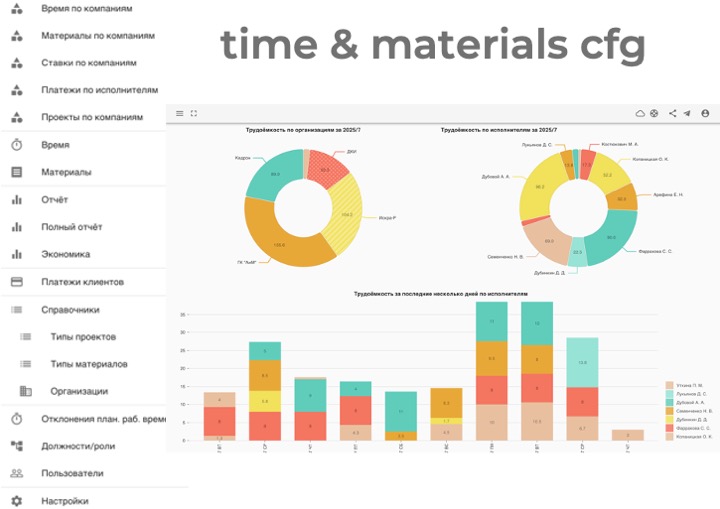720x509 pixels.
Task: Toggle Уткина П. М. series in legend
Action: point(689,385)
